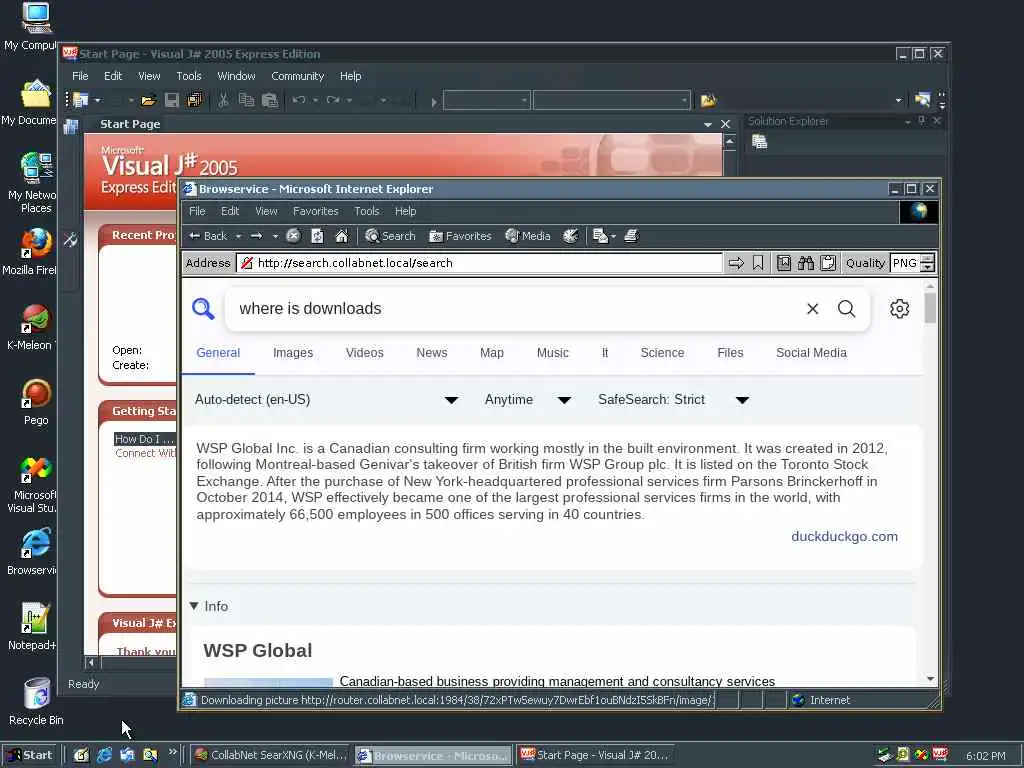Switch to CollabNet SearXNG K-Meleon taskbar button
The height and width of the screenshot is (768, 1024).
271,756
